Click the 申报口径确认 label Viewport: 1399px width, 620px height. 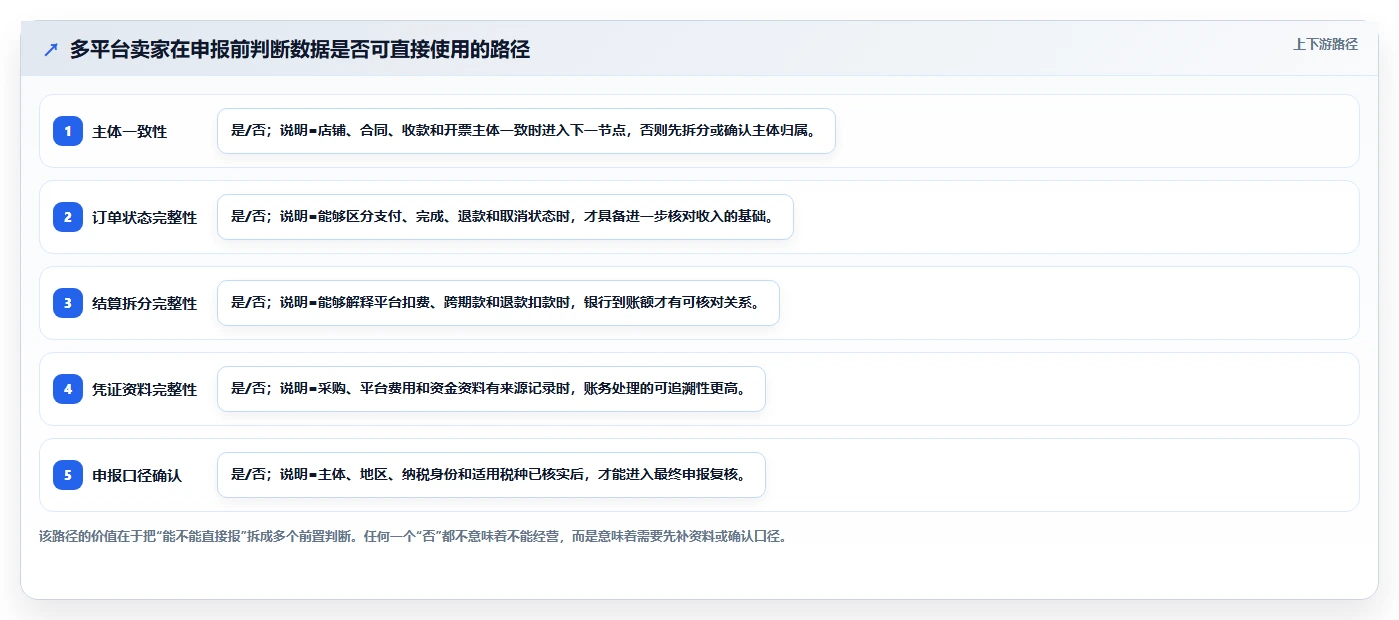pyautogui.click(x=137, y=476)
